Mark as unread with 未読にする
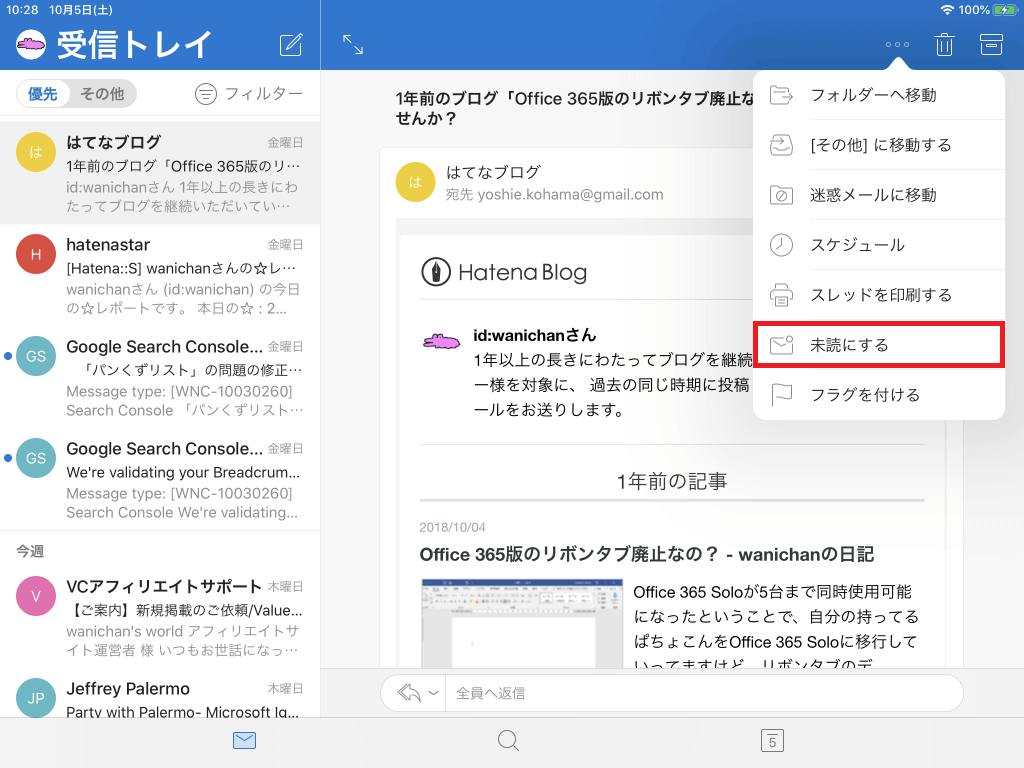The width and height of the screenshot is (1024, 768). 878,345
